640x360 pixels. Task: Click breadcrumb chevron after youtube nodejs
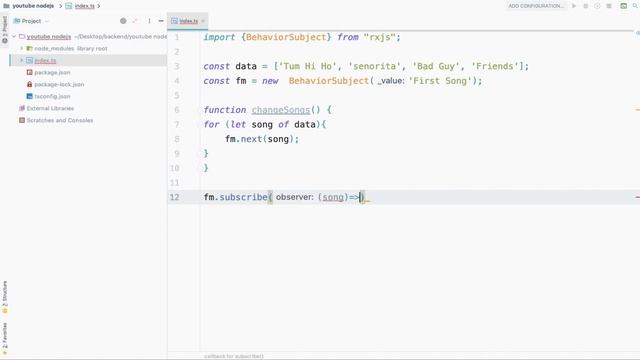(x=60, y=6)
